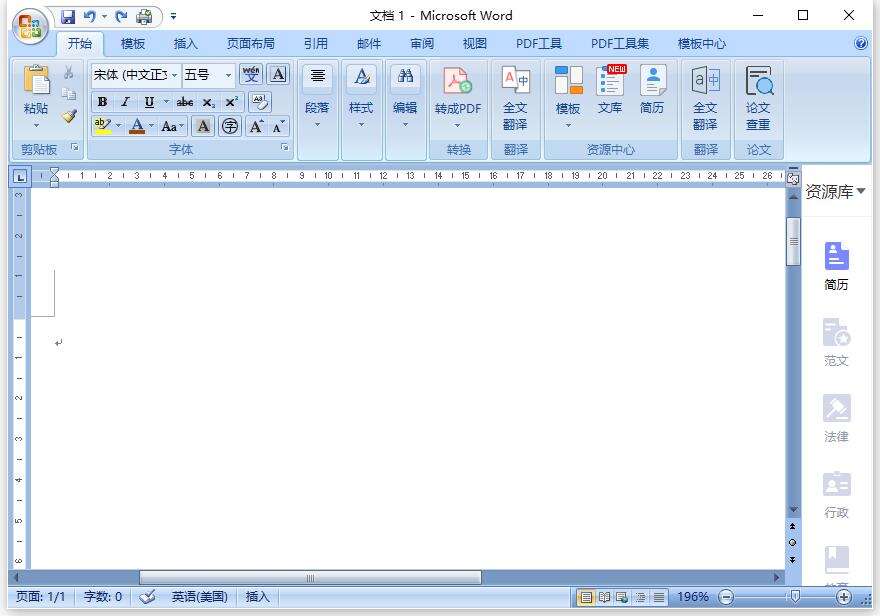Open 简历 in the 资源中心 ribbon group
Image resolution: width=880 pixels, height=616 pixels.
[652, 90]
